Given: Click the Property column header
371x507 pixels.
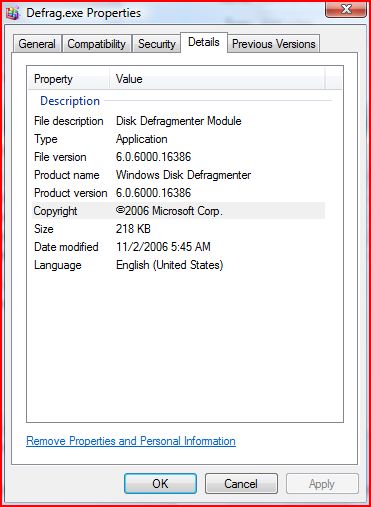Looking at the screenshot, I should pos(69,79).
